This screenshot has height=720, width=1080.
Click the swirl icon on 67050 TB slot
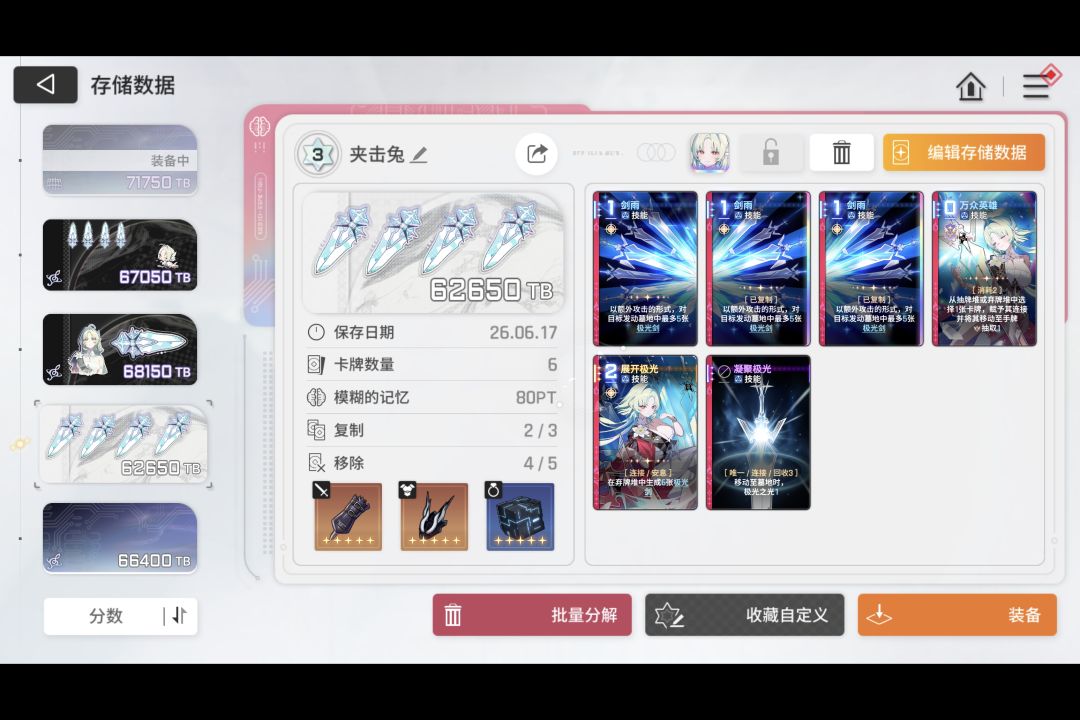(54, 278)
